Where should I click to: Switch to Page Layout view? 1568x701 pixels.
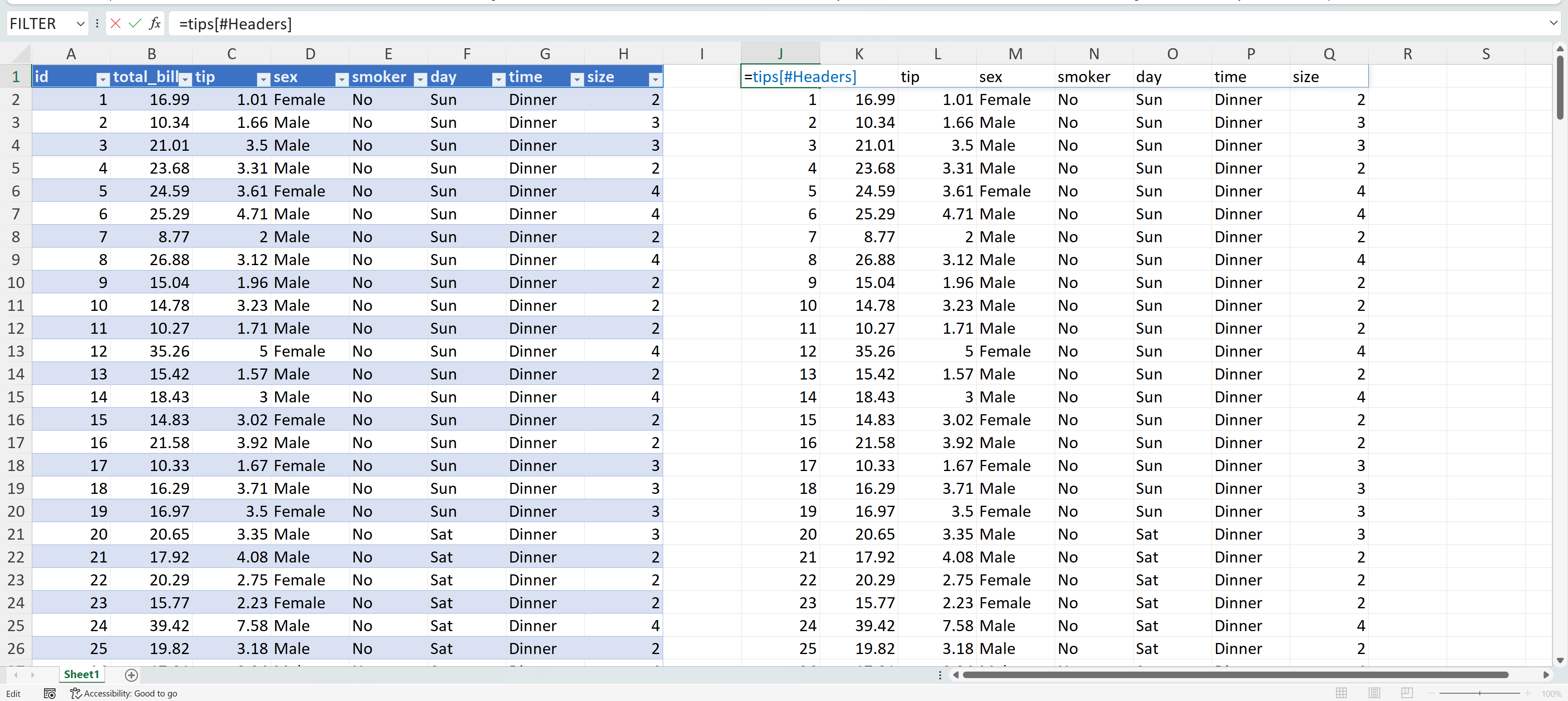[x=1374, y=693]
